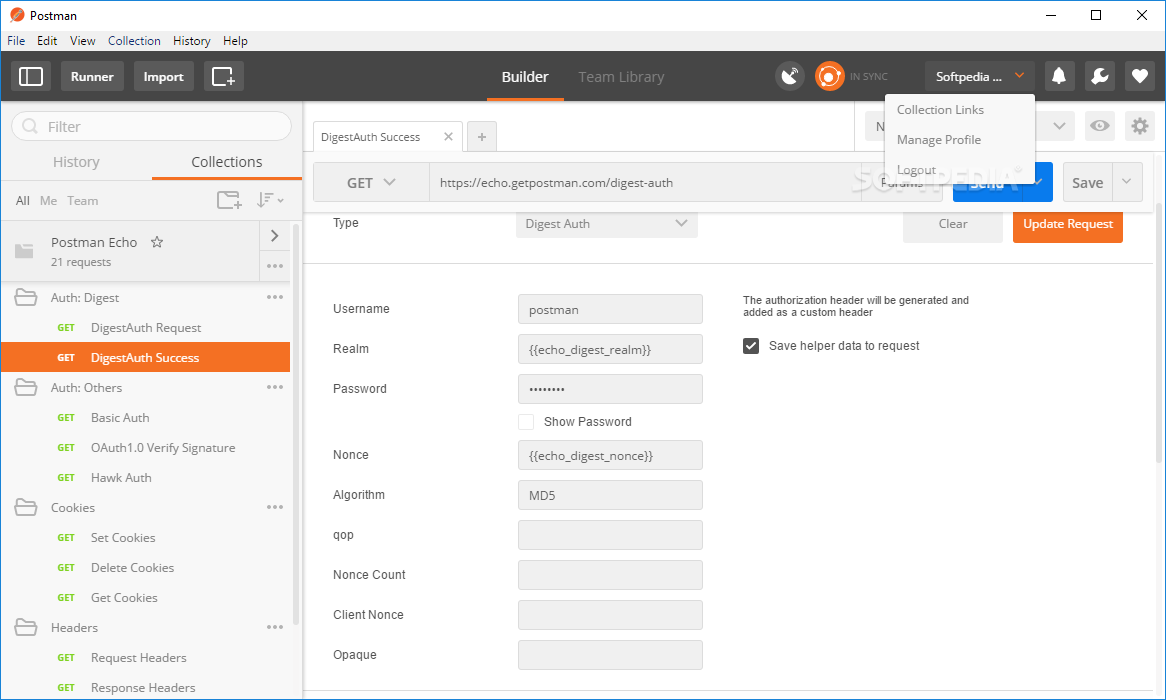Switch to the History sidebar tab
Screen dimensions: 1166x700
pyautogui.click(x=76, y=161)
